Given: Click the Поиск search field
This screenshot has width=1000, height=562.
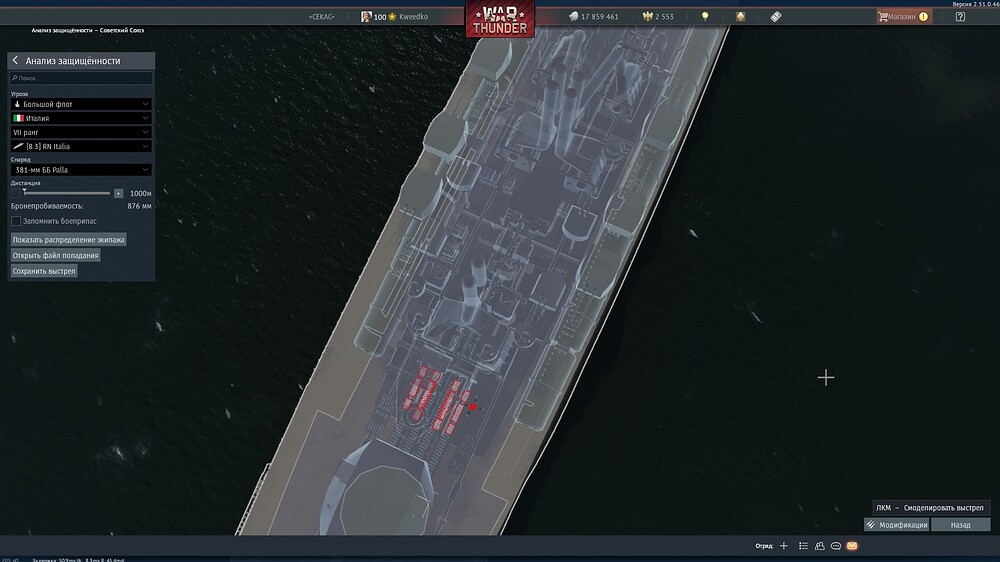Looking at the screenshot, I should pyautogui.click(x=81, y=78).
